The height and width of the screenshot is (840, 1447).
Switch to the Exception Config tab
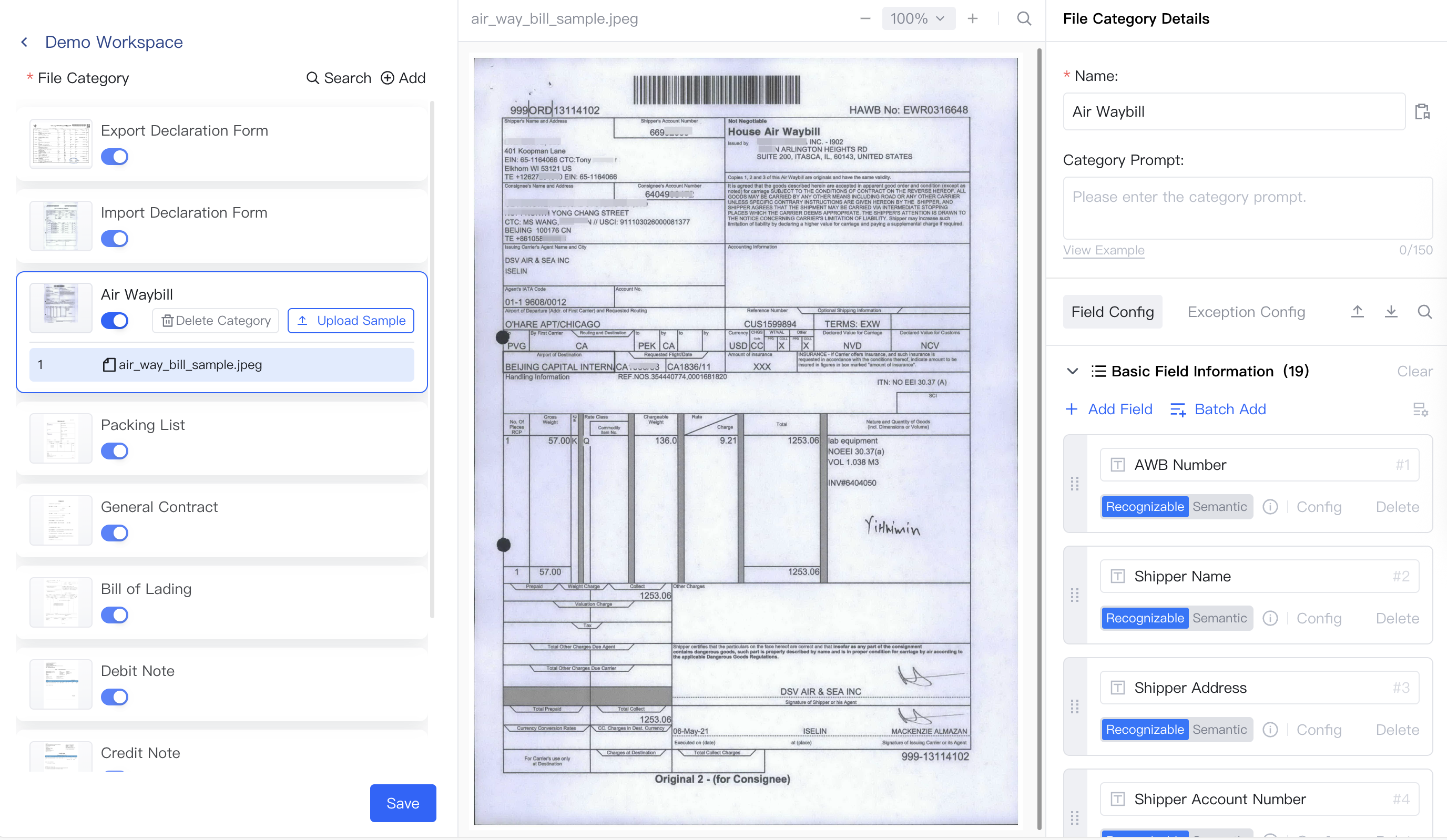(1246, 312)
